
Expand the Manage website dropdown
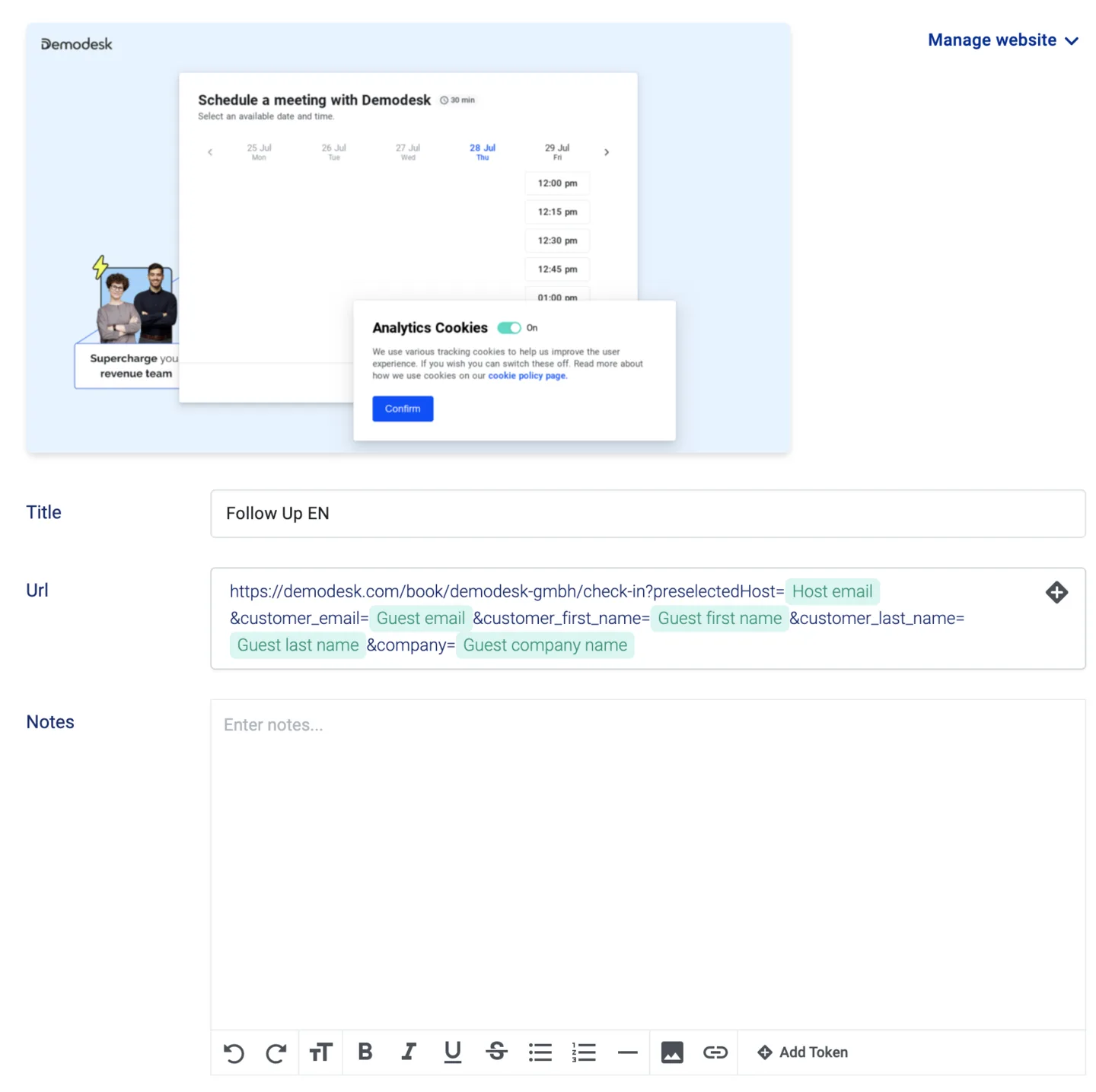(x=1003, y=40)
